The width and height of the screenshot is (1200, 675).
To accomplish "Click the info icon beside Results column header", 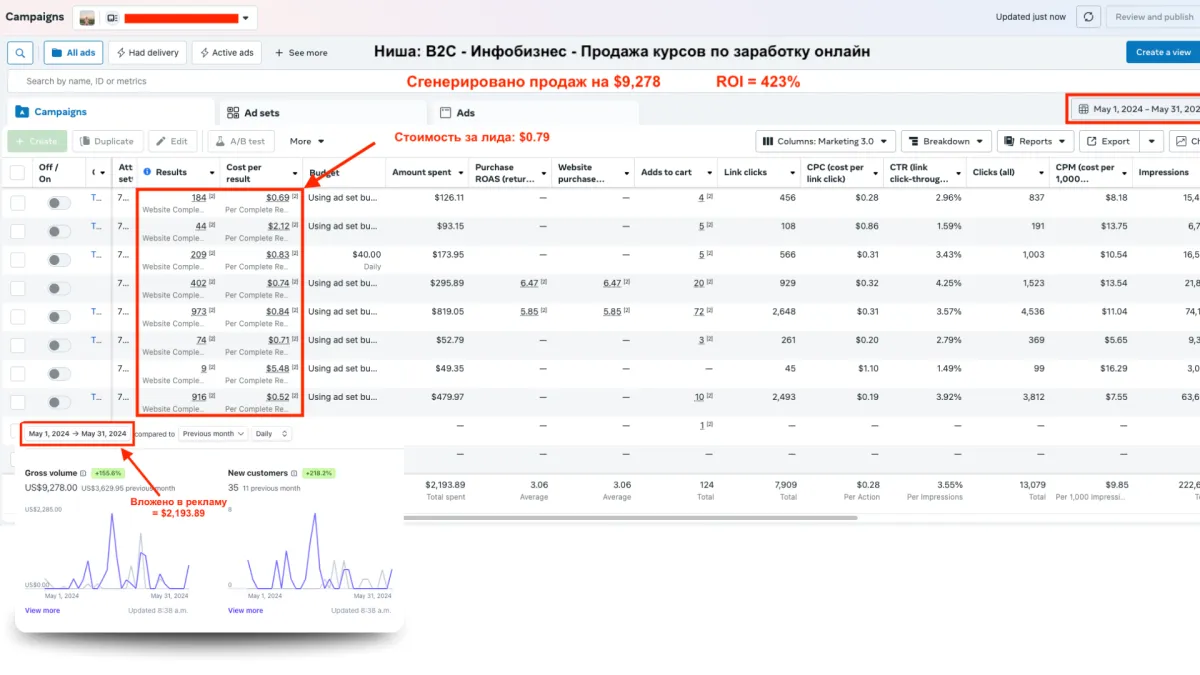I will tap(147, 172).
